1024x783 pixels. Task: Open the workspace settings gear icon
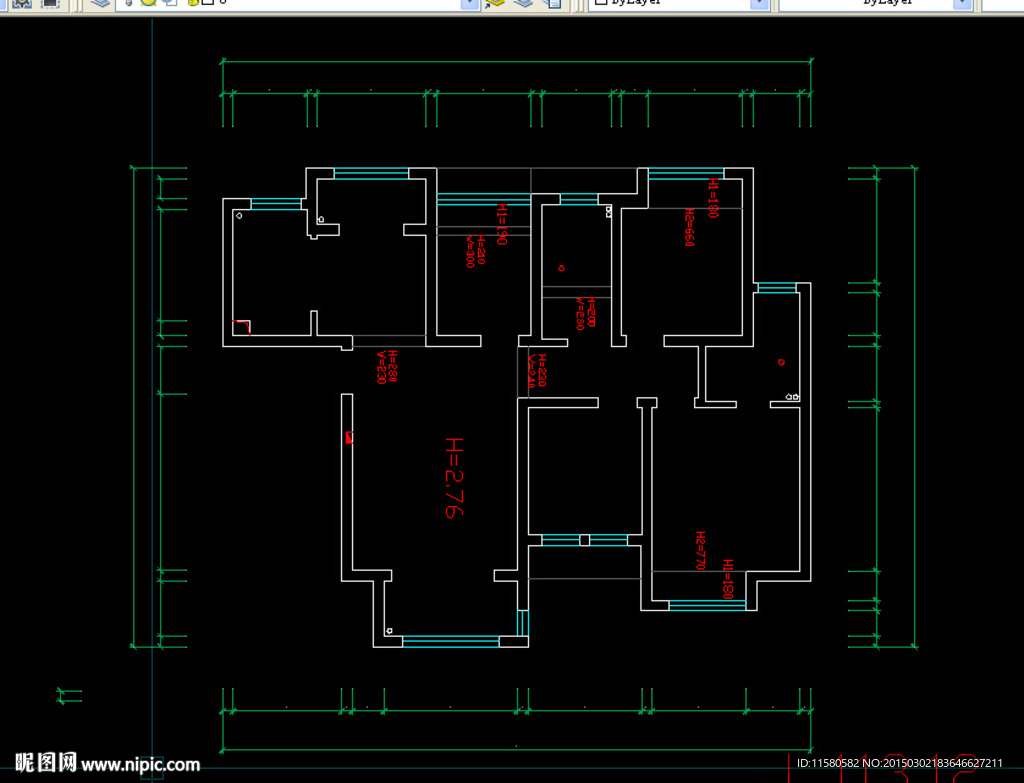(x=21, y=3)
